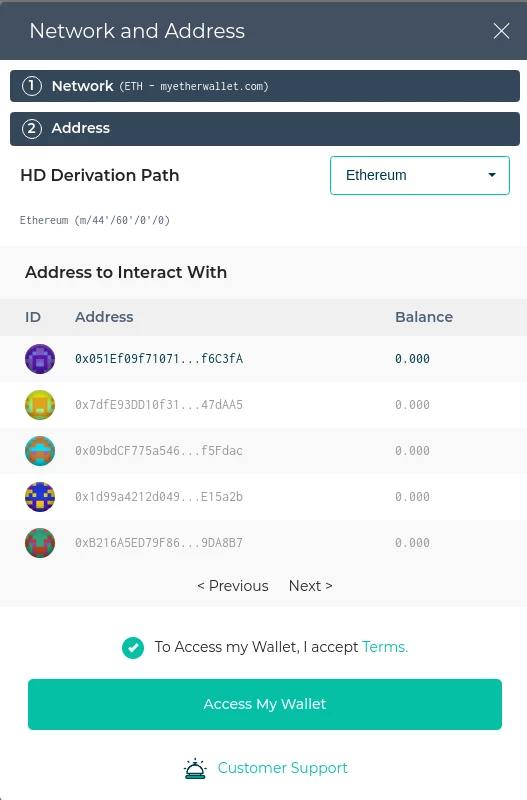This screenshot has width=527, height=800.
Task: Go to Previous page of addresses
Action: point(233,586)
